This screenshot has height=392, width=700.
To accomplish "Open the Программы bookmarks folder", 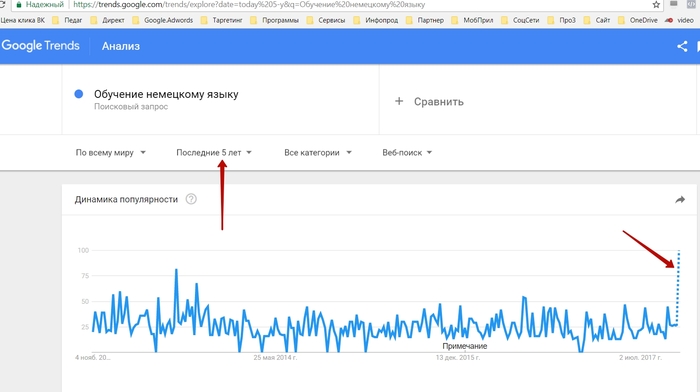I will [274, 20].
